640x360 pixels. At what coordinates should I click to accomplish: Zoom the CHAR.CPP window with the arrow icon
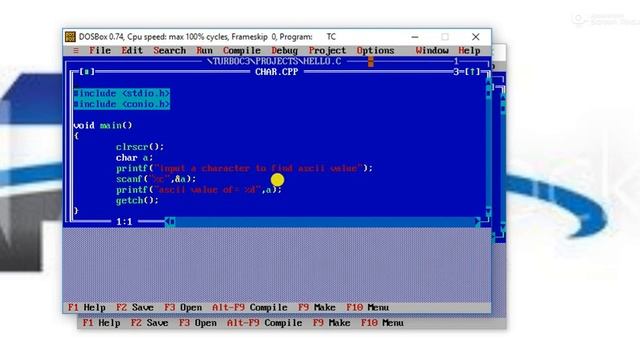(473, 72)
